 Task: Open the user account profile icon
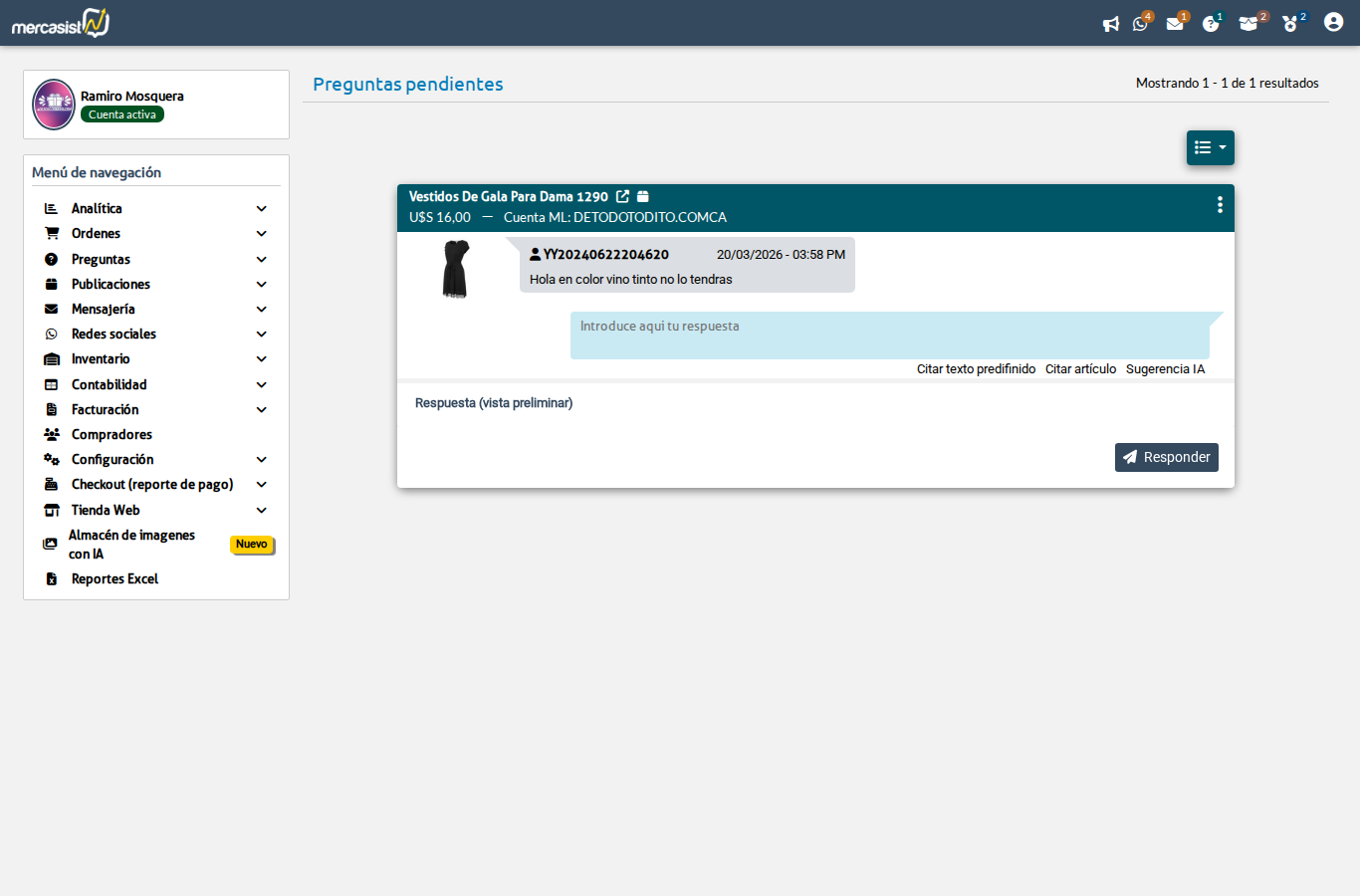(1333, 22)
